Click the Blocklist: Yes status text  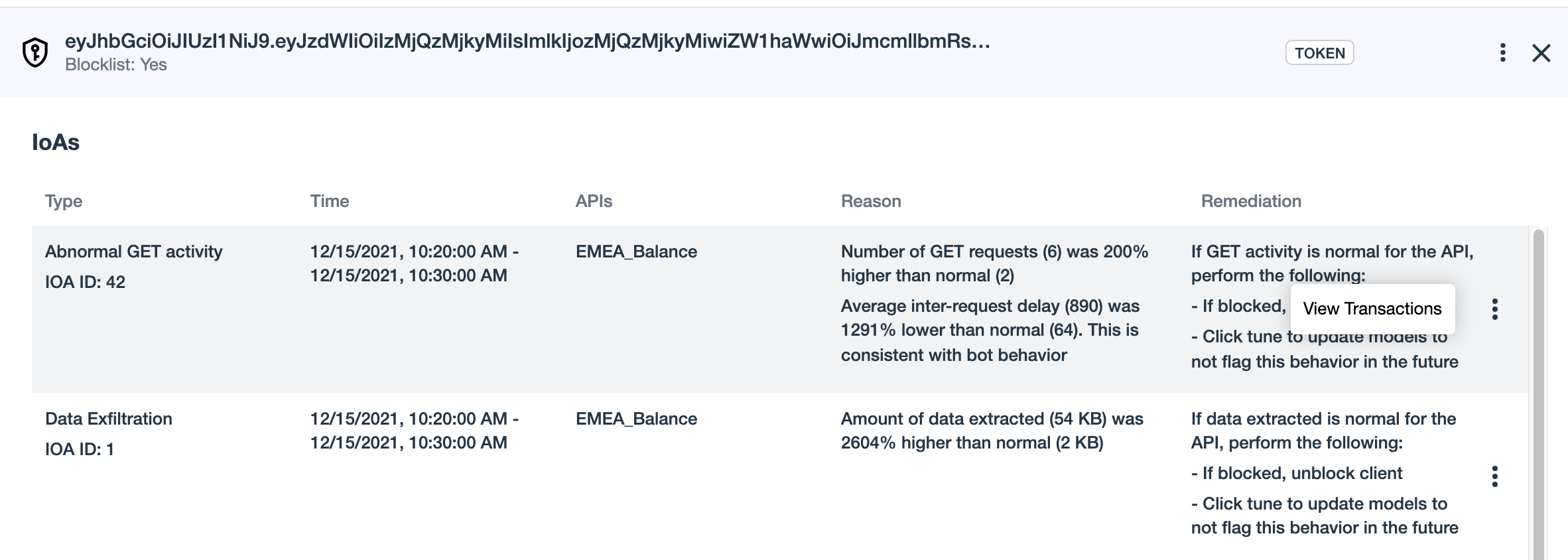coord(116,64)
